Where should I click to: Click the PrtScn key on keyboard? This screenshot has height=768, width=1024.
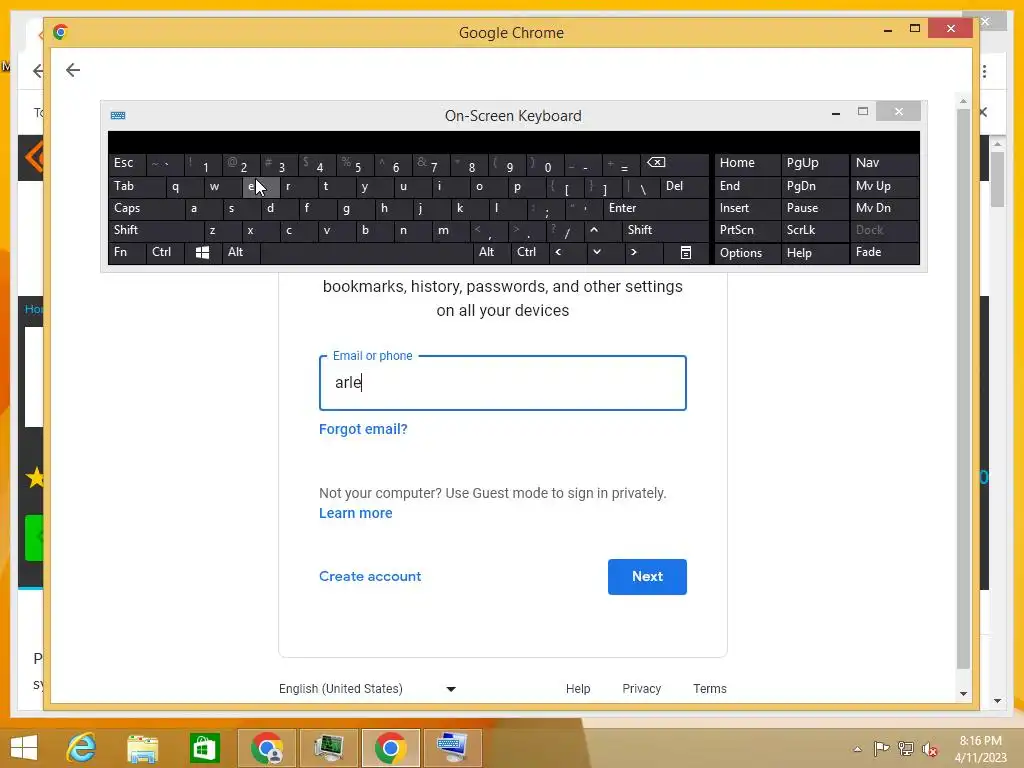(x=748, y=230)
